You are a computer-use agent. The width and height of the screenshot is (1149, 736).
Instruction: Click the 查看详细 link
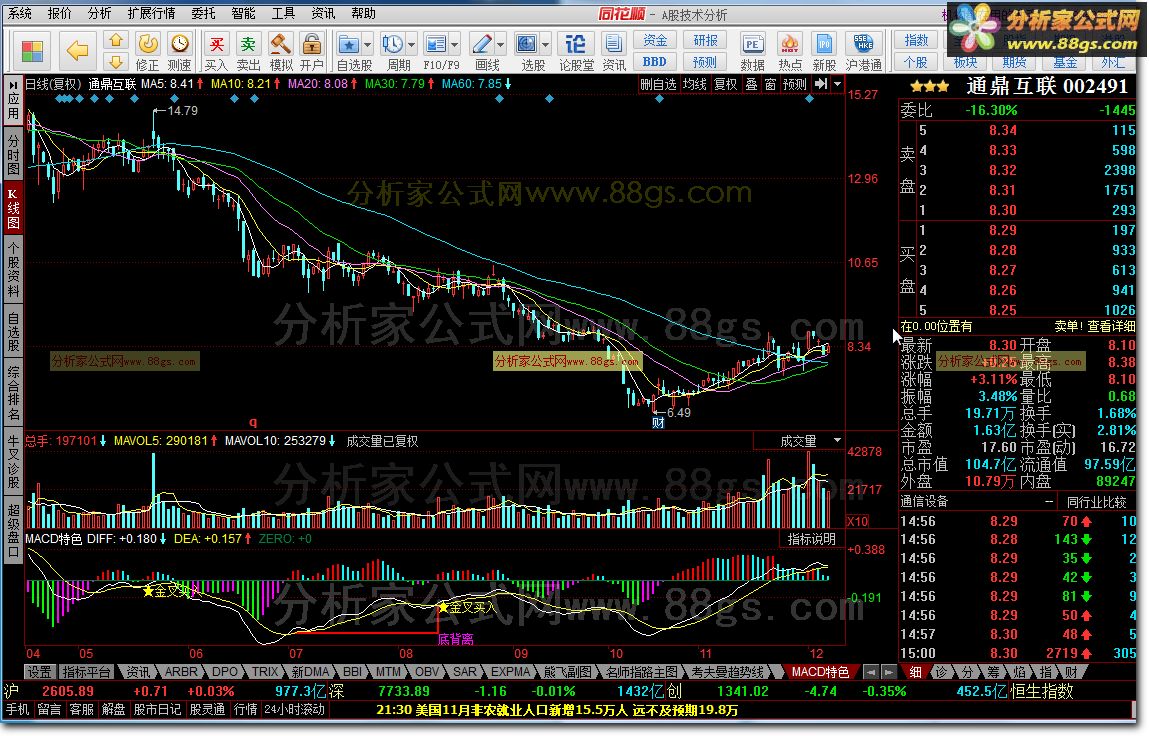[x=1111, y=325]
